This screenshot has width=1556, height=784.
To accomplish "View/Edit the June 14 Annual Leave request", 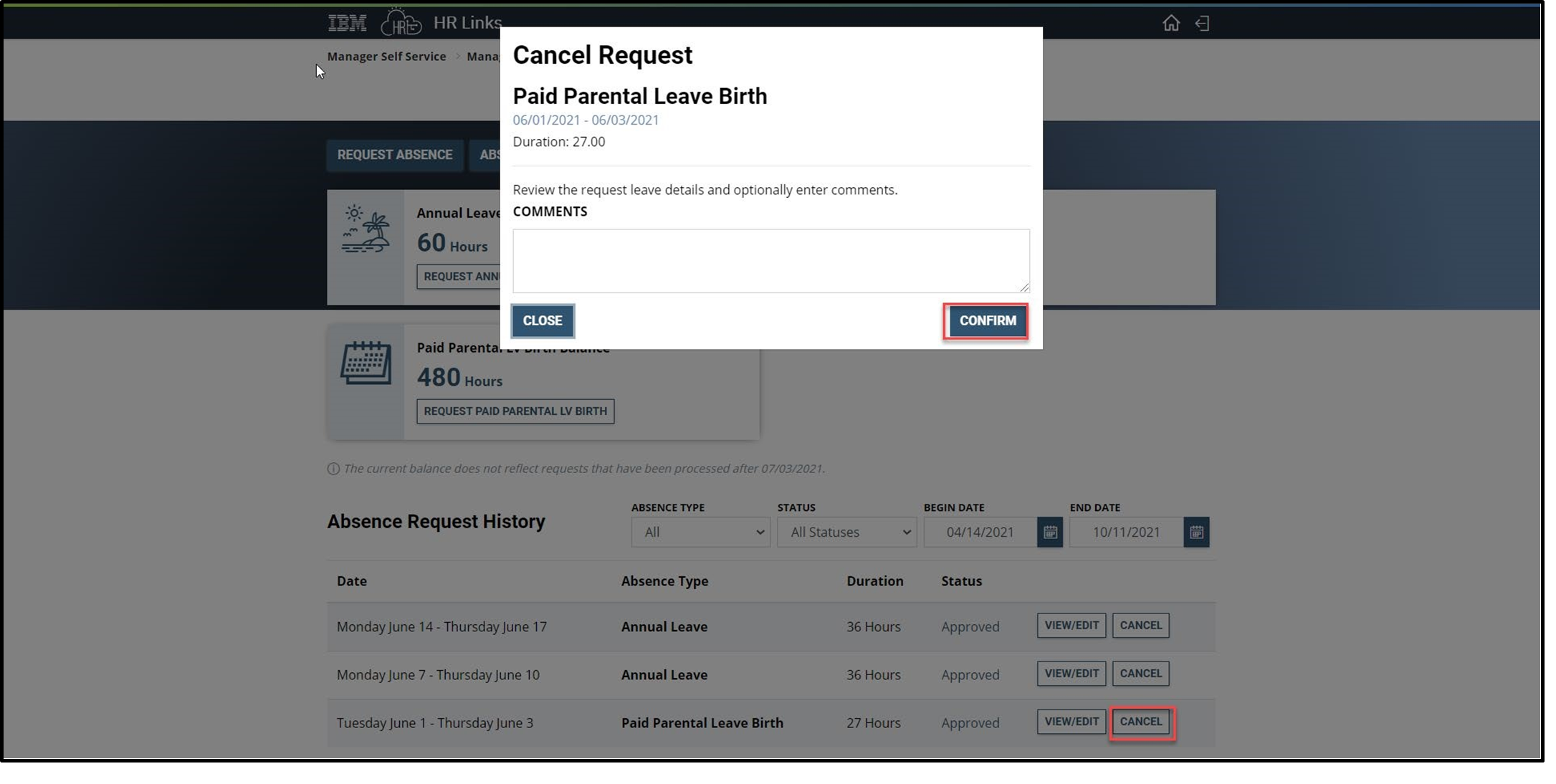I will 1071,625.
